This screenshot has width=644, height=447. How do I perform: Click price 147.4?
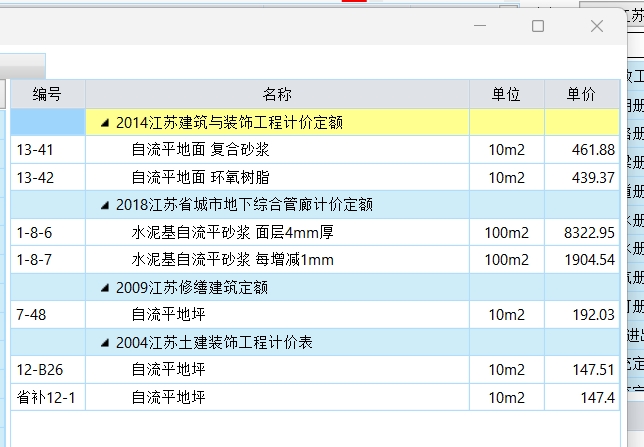tap(598, 397)
